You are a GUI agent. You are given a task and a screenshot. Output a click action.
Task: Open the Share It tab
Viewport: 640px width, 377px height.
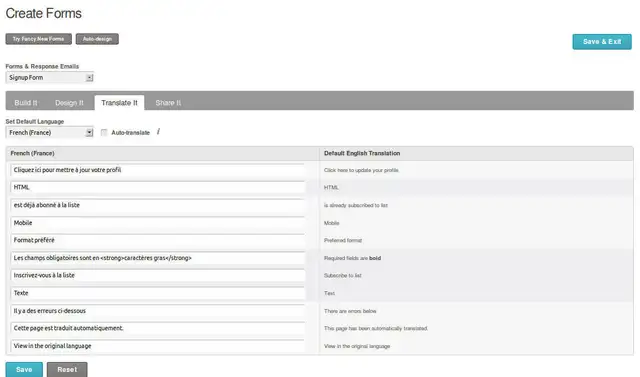[168, 103]
